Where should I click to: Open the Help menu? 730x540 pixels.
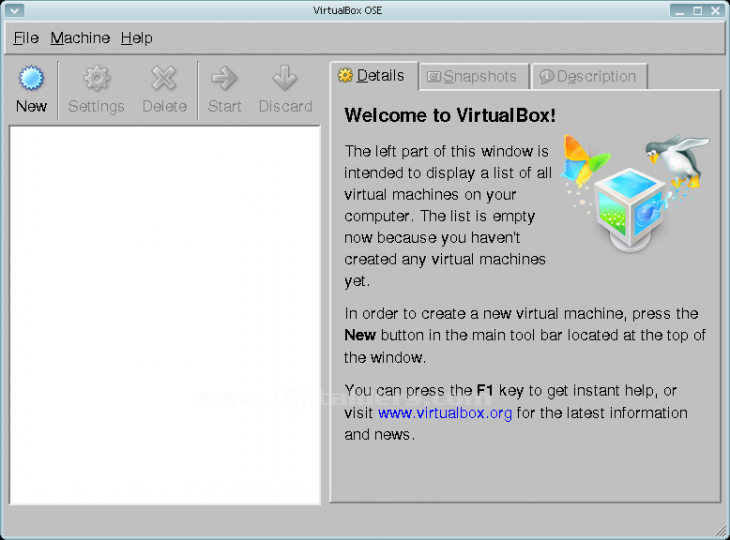coord(136,38)
